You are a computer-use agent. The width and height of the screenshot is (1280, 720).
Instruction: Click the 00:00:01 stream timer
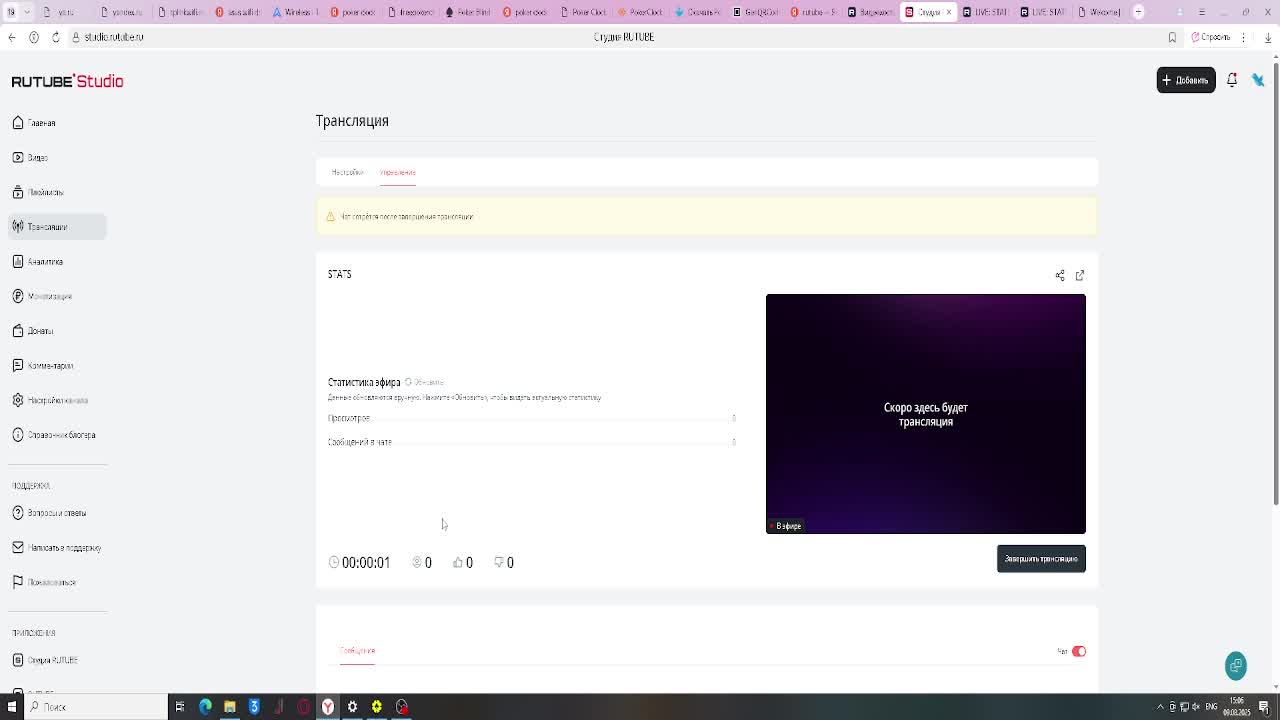click(359, 563)
